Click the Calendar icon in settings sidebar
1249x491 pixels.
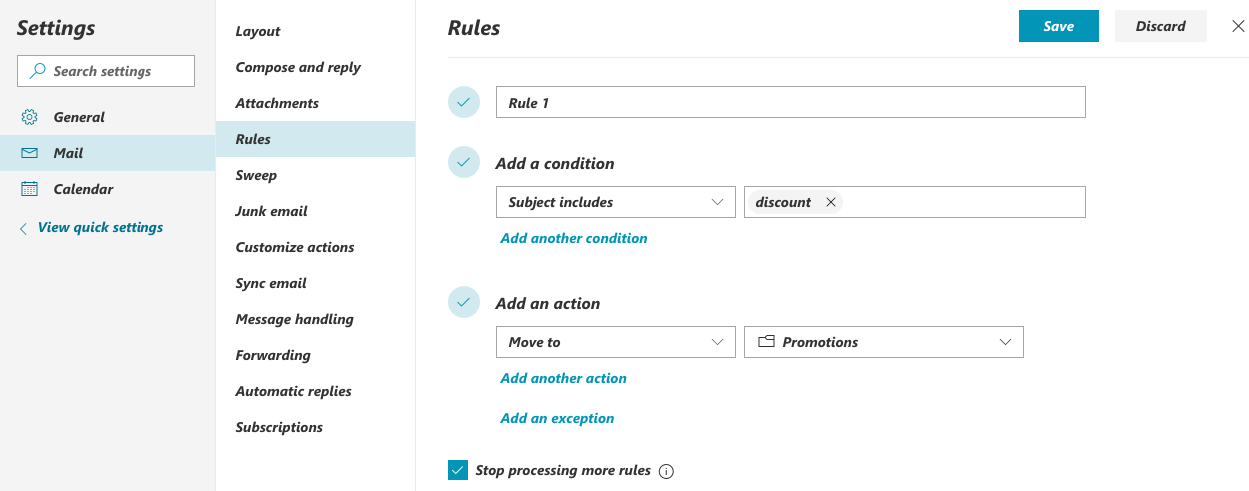click(30, 189)
